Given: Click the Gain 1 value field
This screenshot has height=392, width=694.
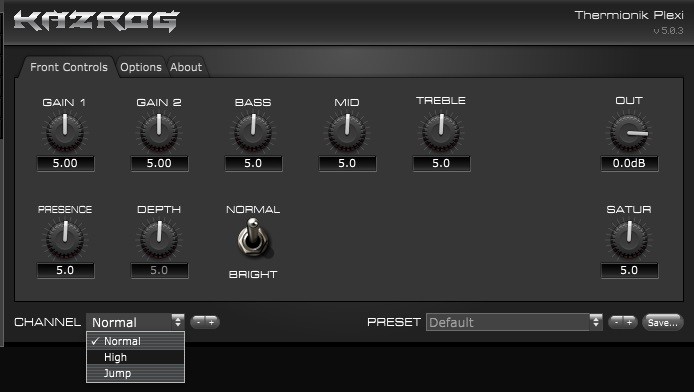Looking at the screenshot, I should (x=66, y=163).
